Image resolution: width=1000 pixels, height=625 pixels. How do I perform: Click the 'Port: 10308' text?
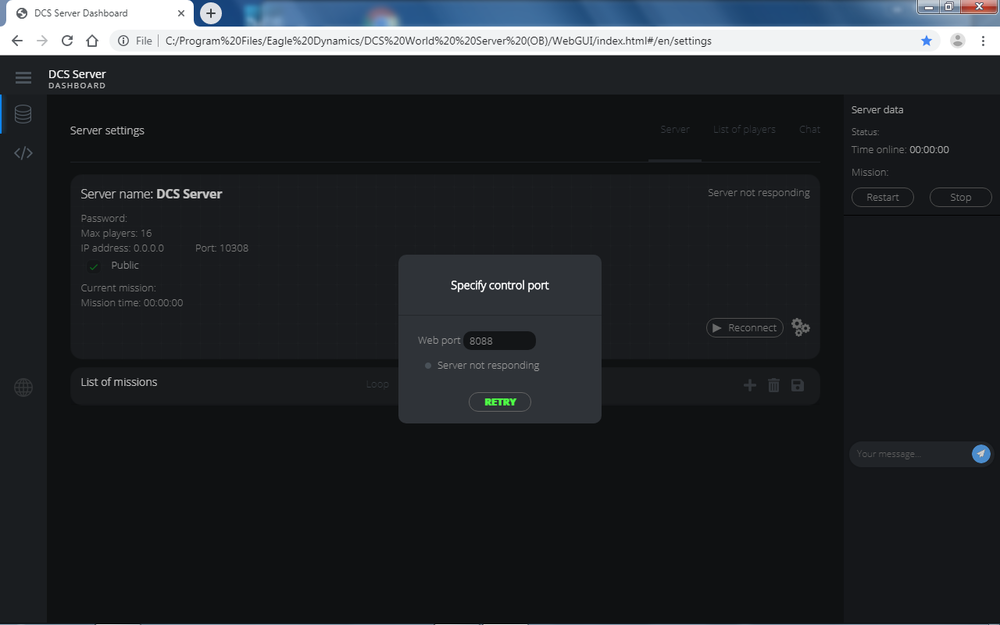tap(222, 248)
